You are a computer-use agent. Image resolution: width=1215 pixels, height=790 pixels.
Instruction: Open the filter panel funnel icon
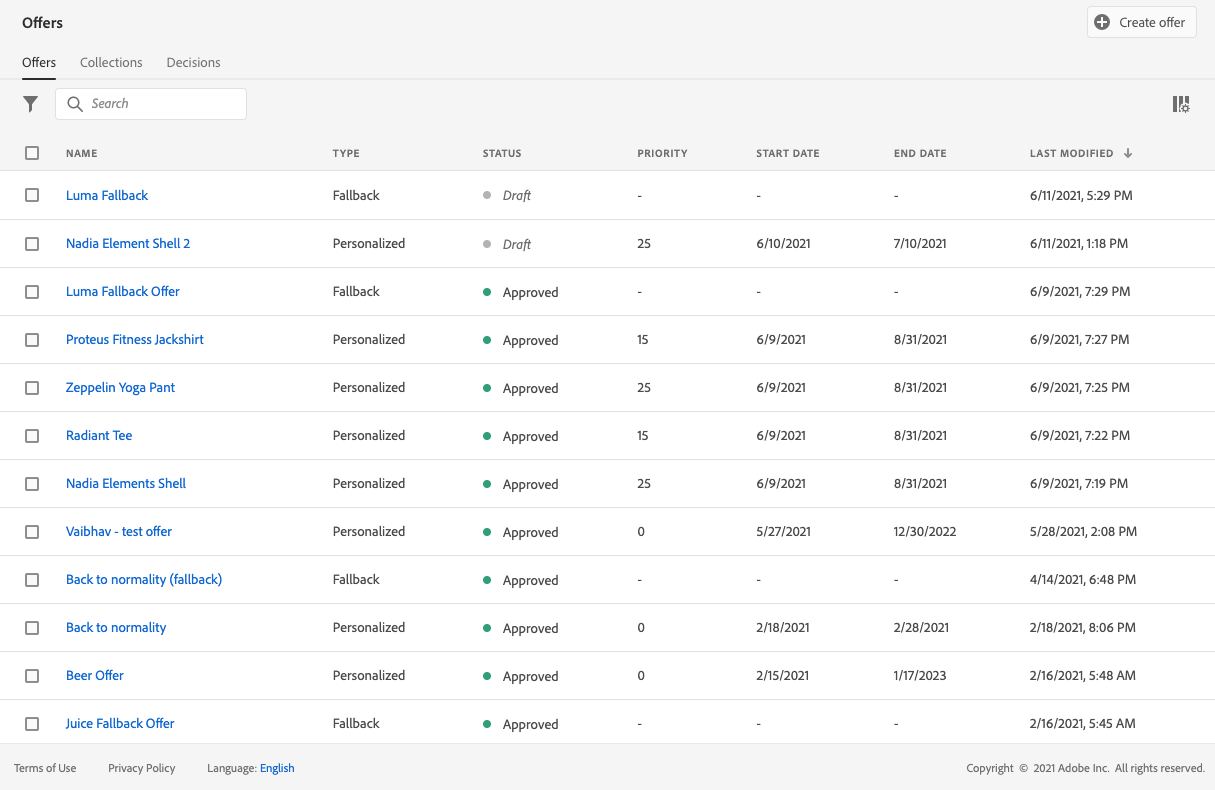tap(31, 104)
